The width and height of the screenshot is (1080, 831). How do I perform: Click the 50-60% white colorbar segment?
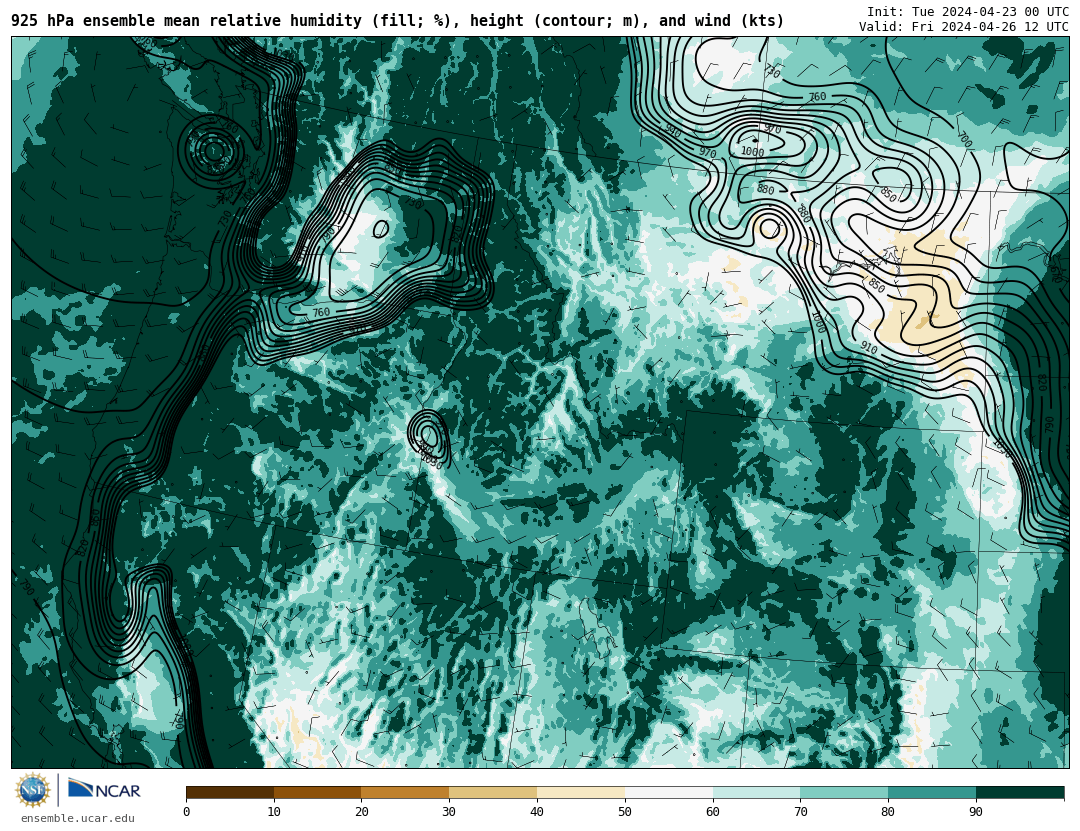point(669,793)
